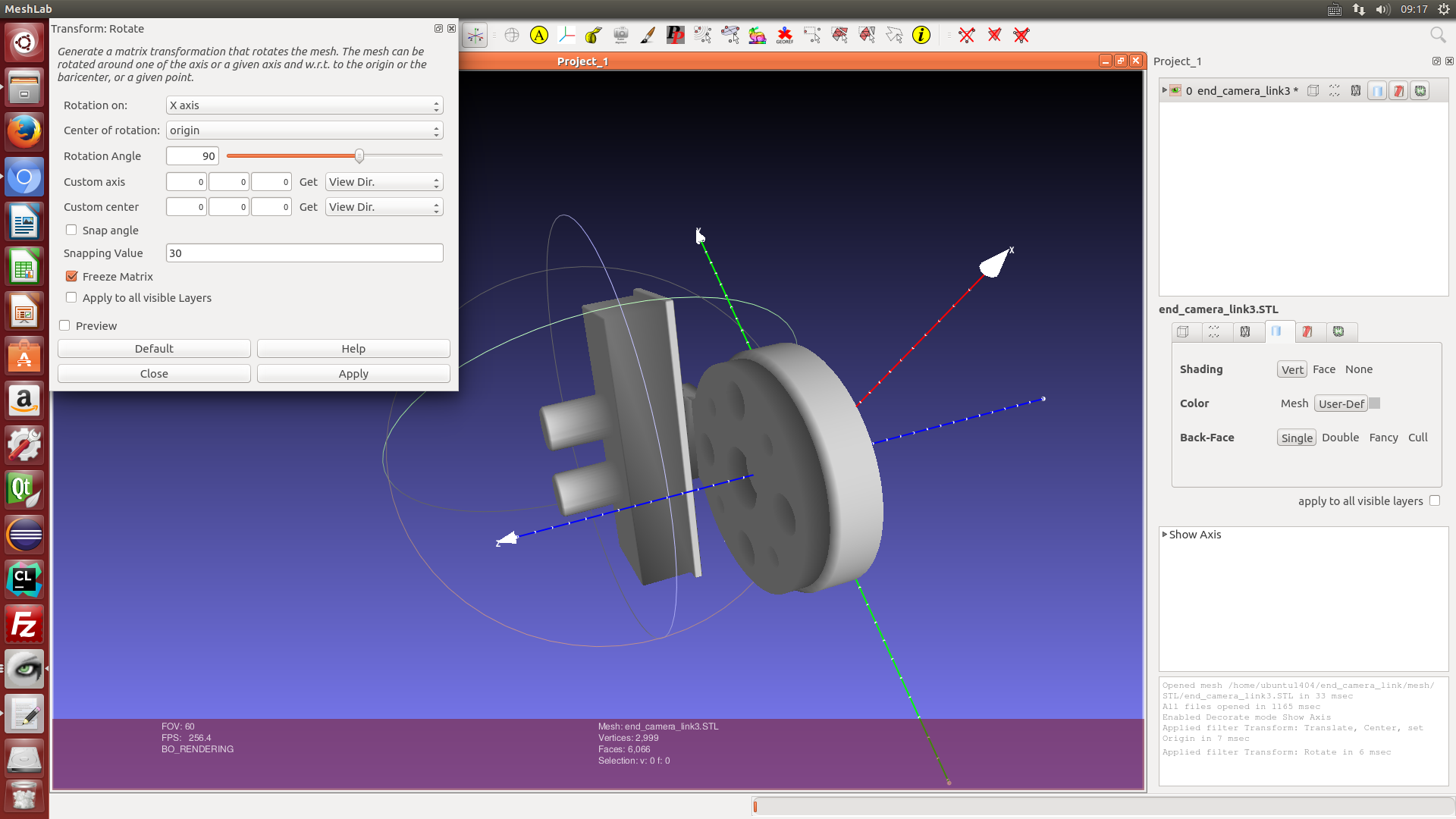
Task: Click Delete Selected Faces and Vertices icon
Action: (x=1021, y=35)
